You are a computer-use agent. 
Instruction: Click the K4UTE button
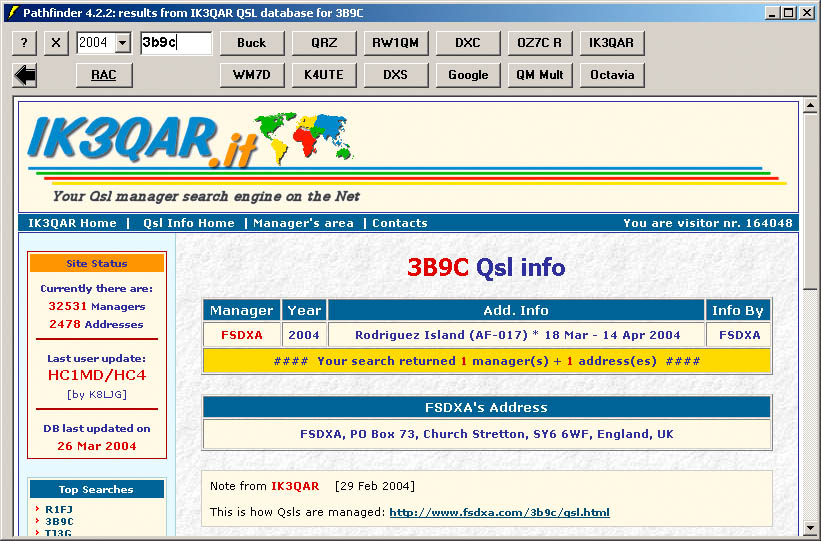324,75
